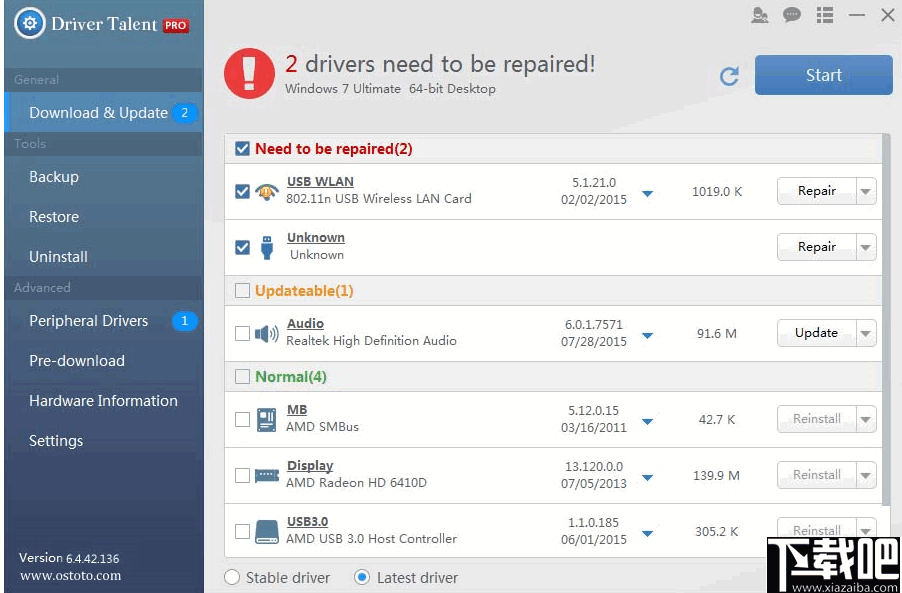Click the Audio speaker icon

pyautogui.click(x=266, y=333)
